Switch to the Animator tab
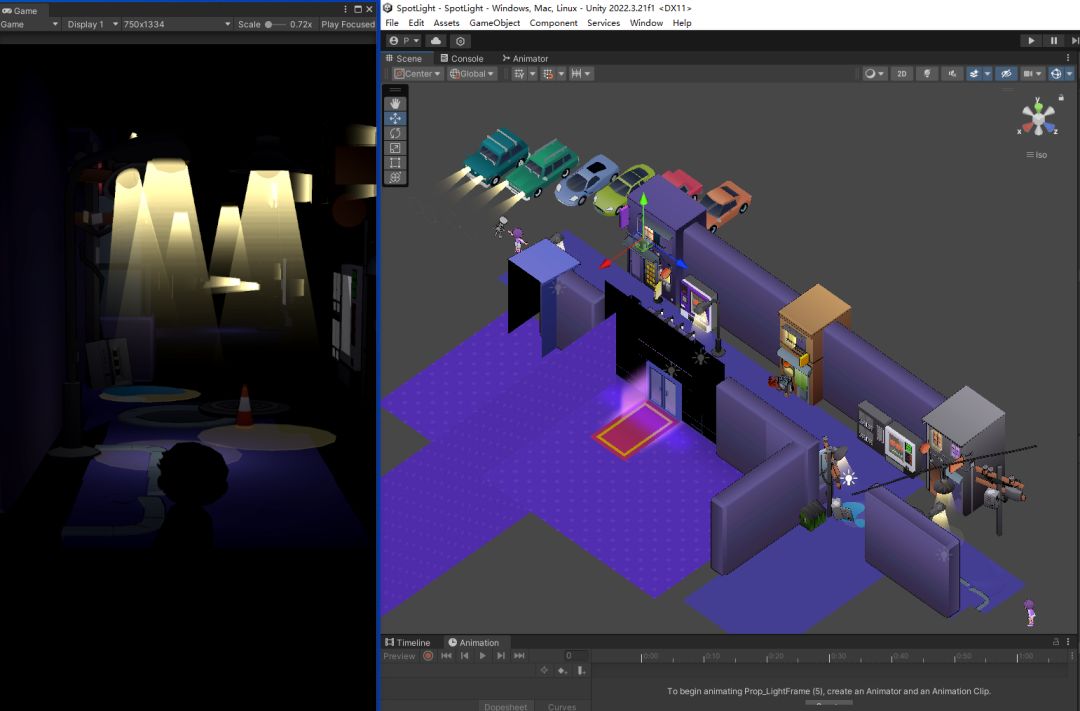This screenshot has height=711, width=1080. click(526, 59)
